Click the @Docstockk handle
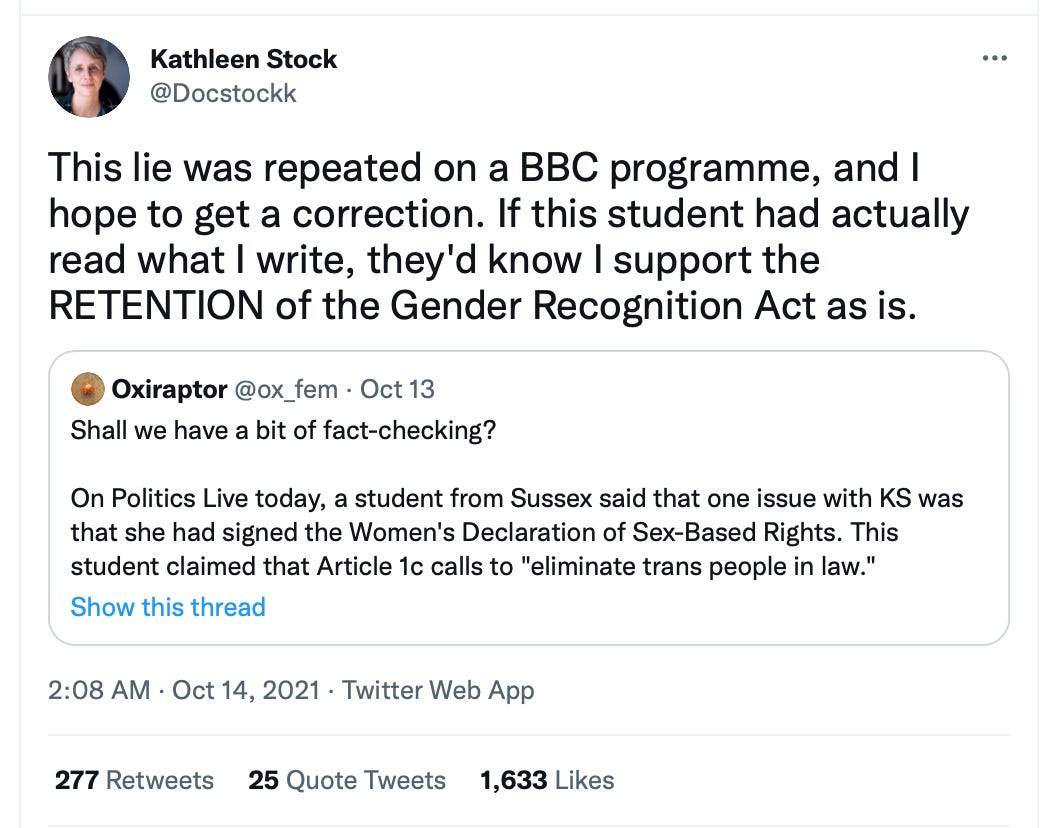 coord(223,93)
